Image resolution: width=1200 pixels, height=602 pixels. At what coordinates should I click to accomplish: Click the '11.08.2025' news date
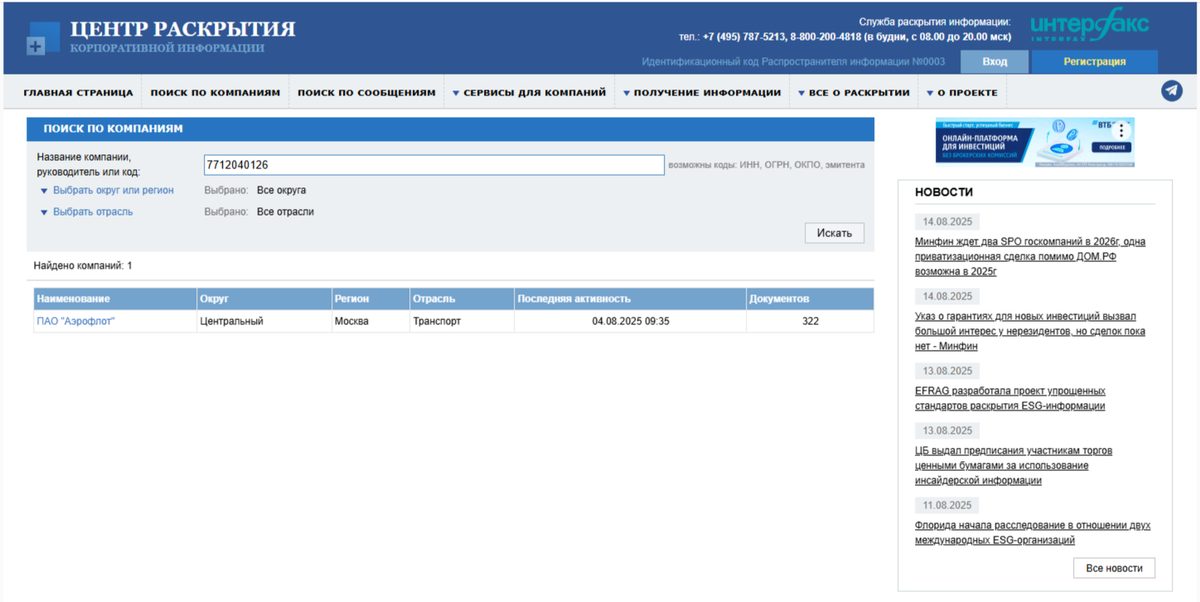coord(948,506)
